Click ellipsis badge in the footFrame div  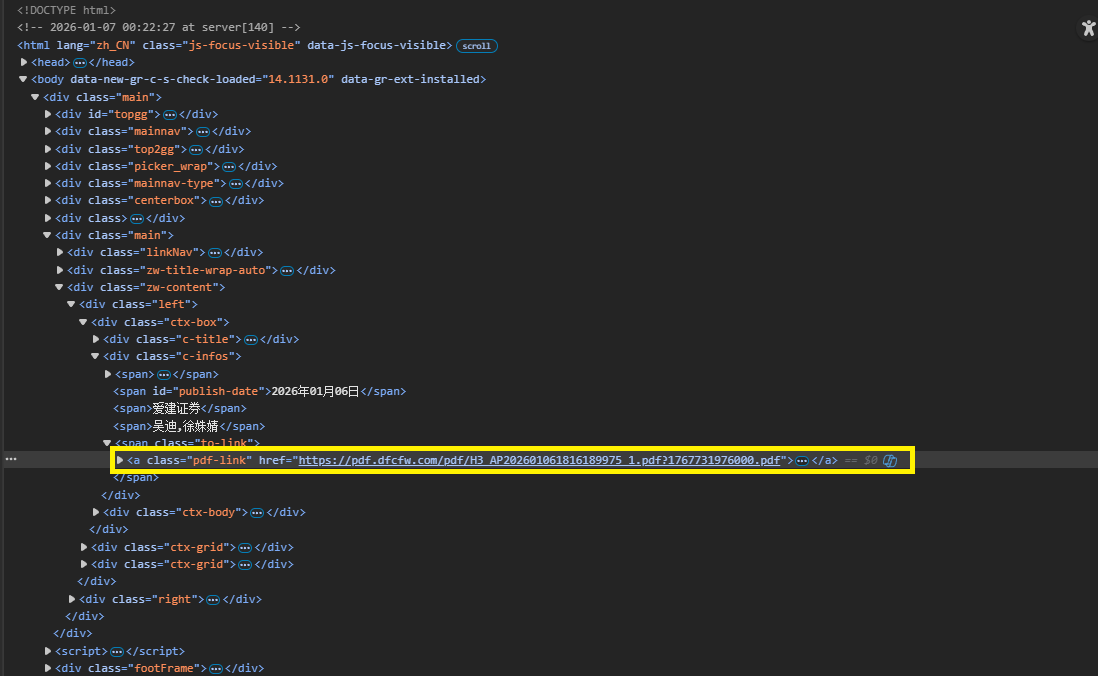pyautogui.click(x=216, y=668)
